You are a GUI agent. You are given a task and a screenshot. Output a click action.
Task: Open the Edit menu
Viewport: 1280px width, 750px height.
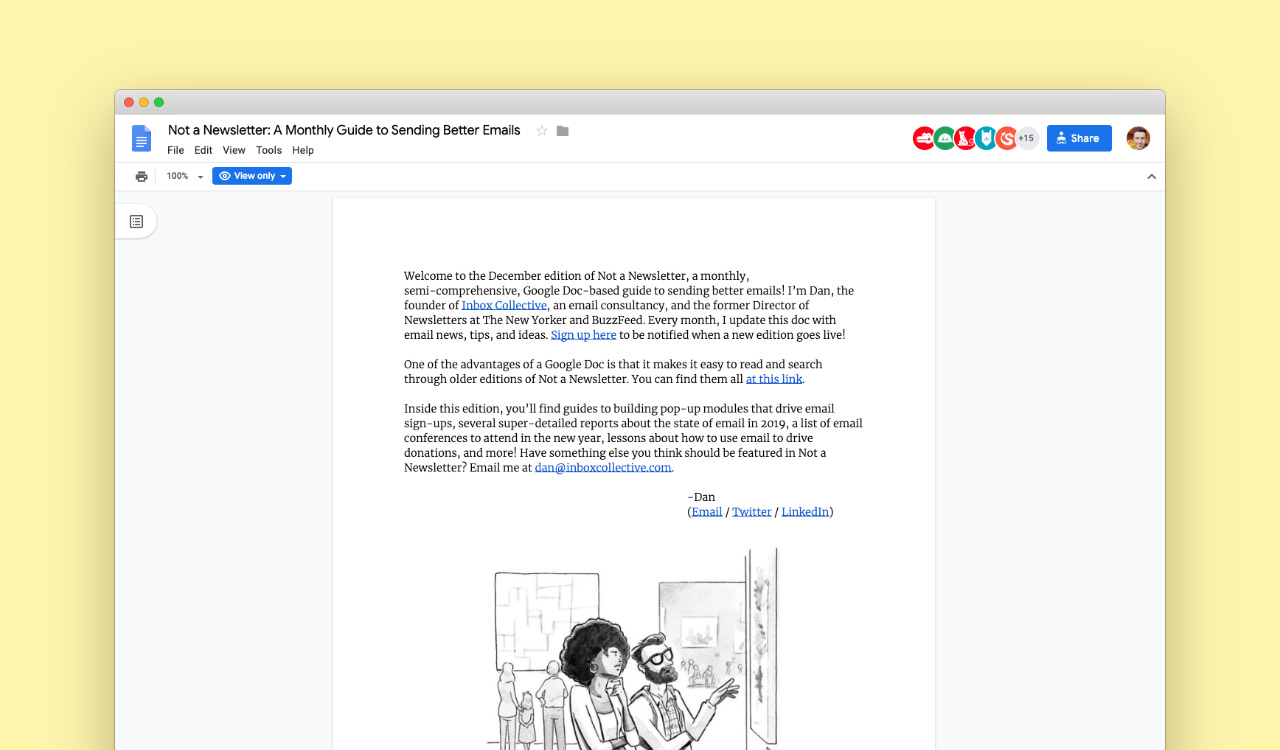coord(203,151)
